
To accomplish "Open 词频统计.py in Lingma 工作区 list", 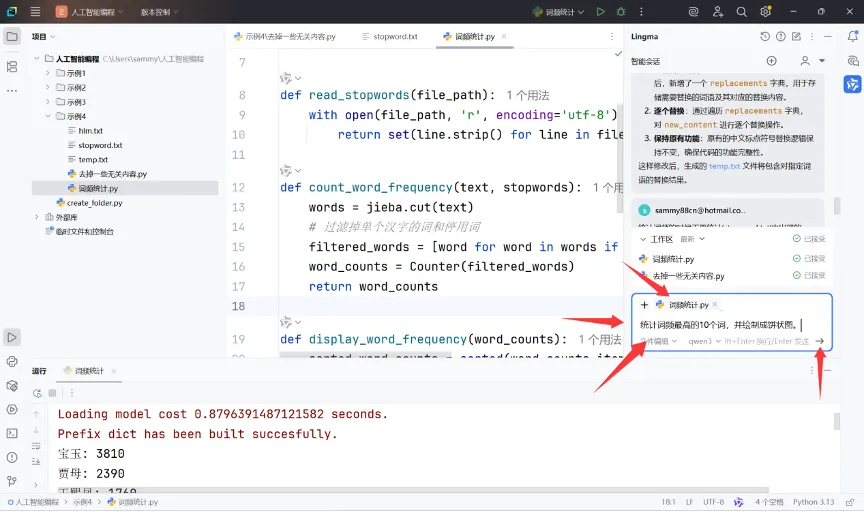I will (673, 259).
